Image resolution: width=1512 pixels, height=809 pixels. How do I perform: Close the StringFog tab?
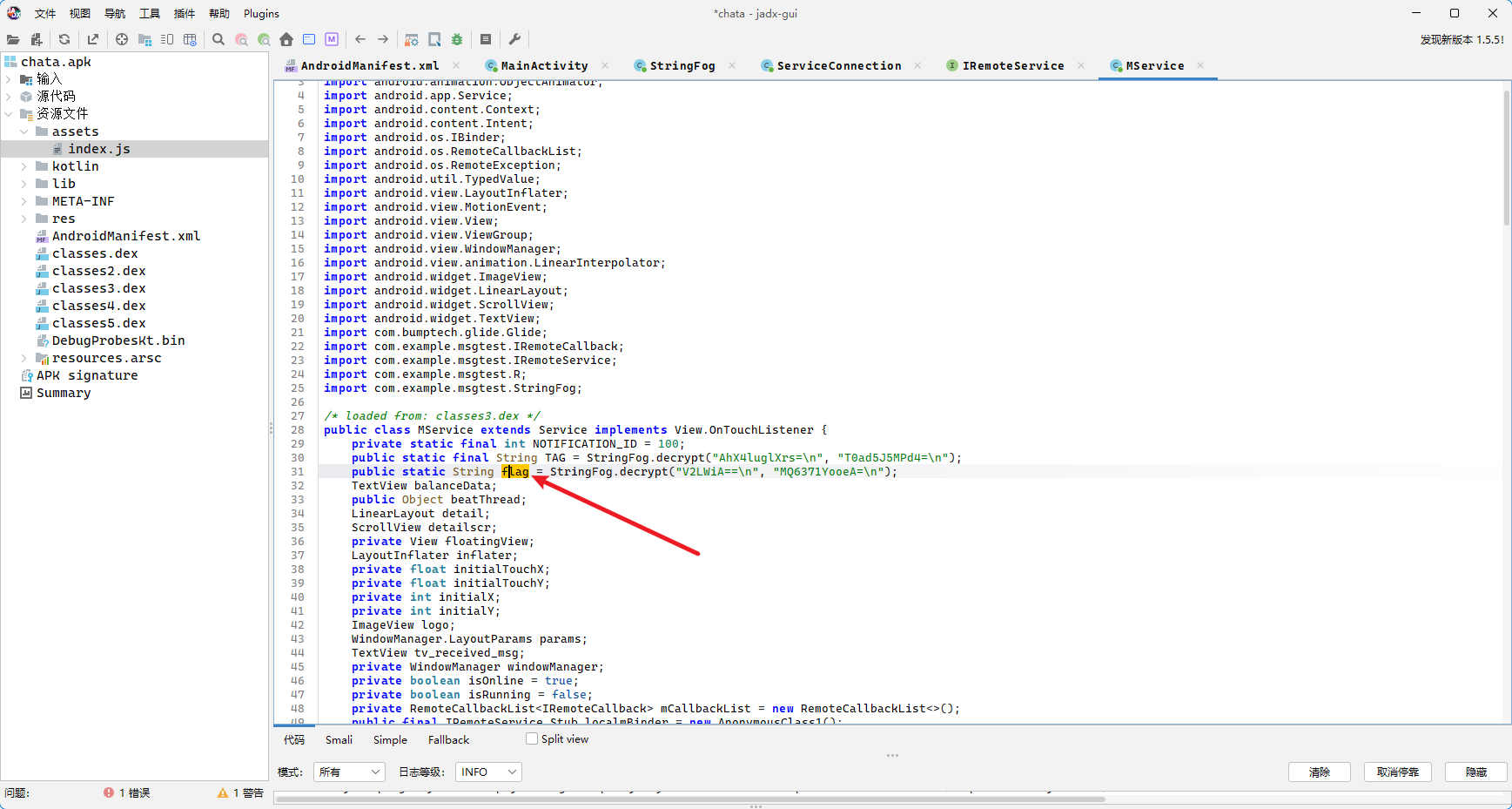tap(732, 65)
